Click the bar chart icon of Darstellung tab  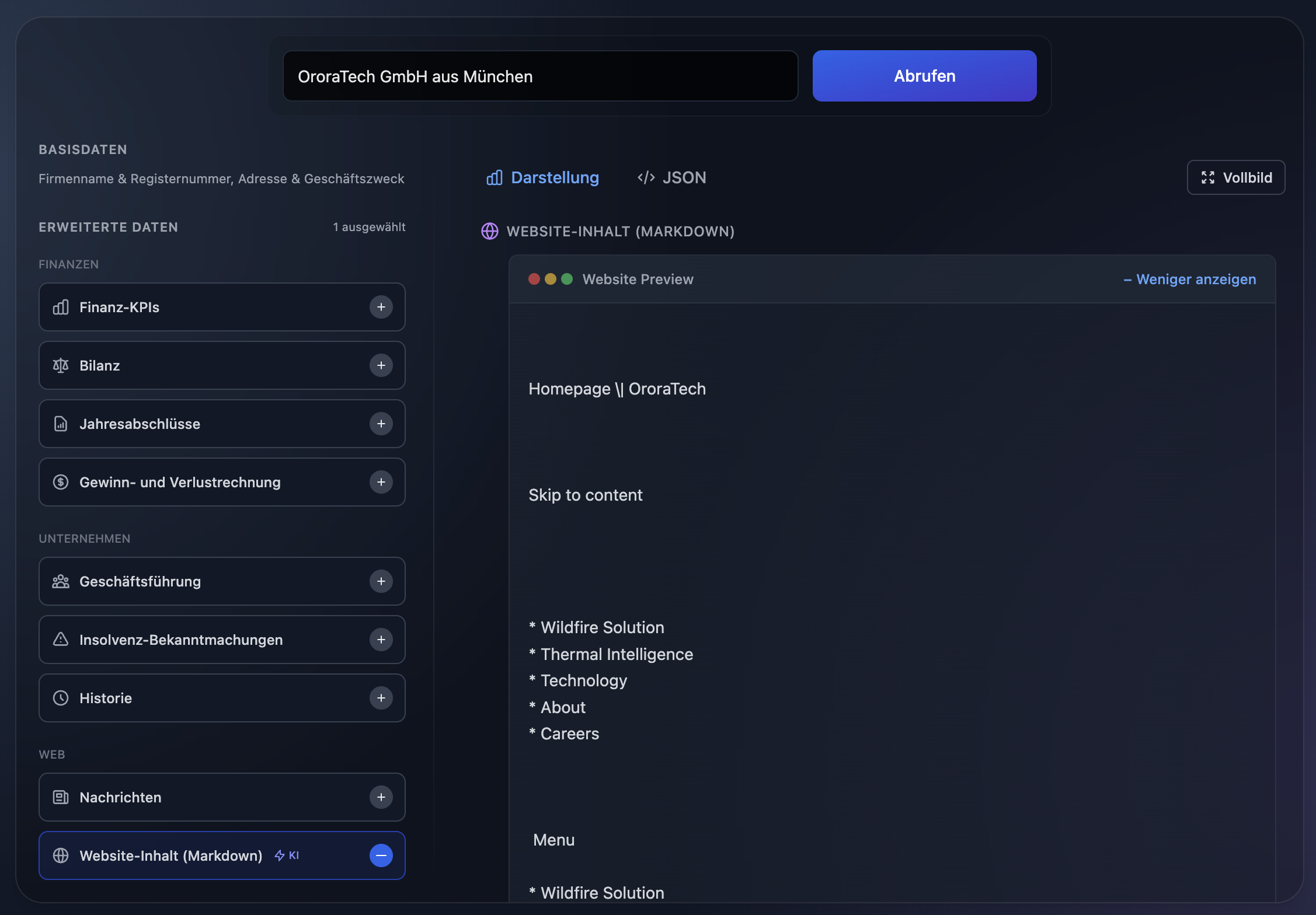tap(495, 177)
